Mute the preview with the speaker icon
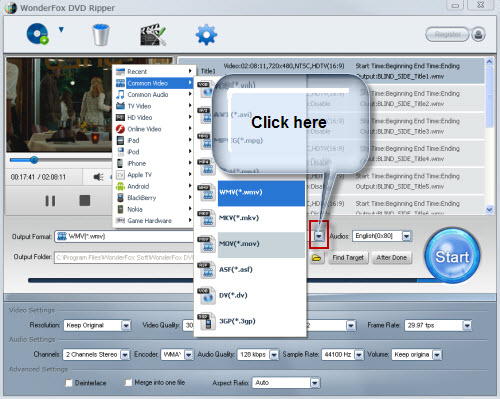The image size is (500, 399). (98, 177)
